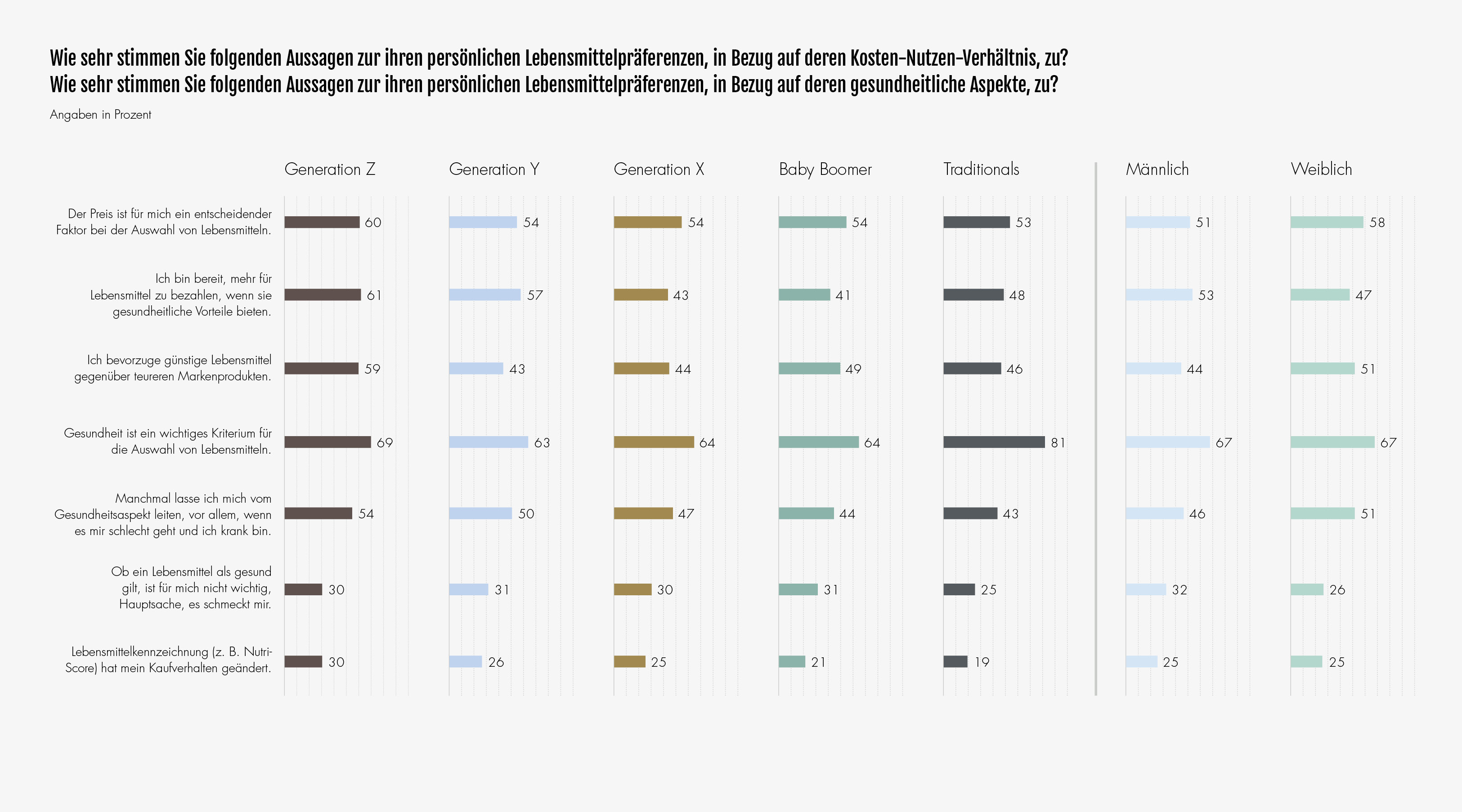
Task: Click Generation Z bar showing 61
Action: (323, 294)
